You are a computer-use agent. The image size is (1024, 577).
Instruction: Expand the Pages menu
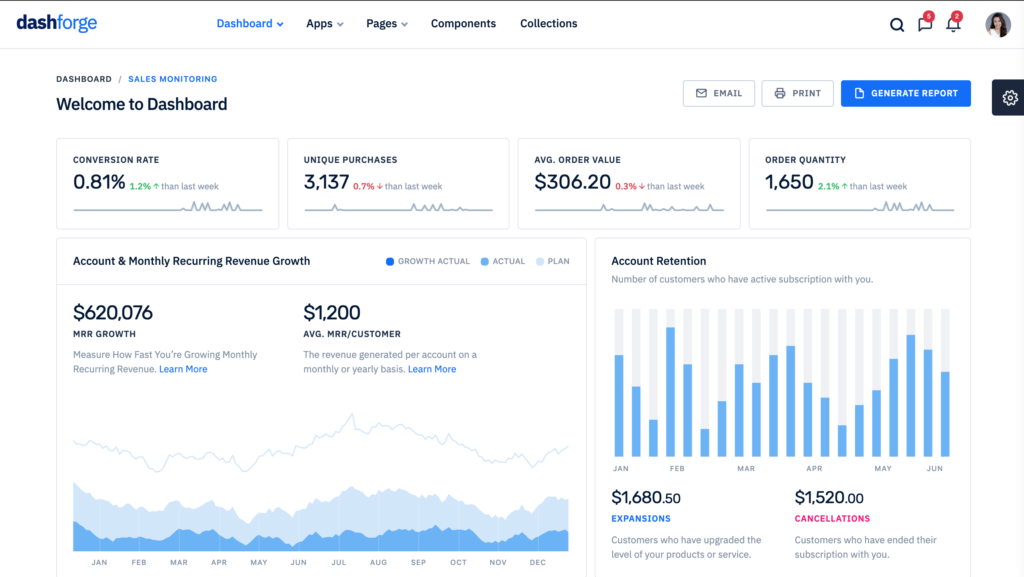[386, 23]
